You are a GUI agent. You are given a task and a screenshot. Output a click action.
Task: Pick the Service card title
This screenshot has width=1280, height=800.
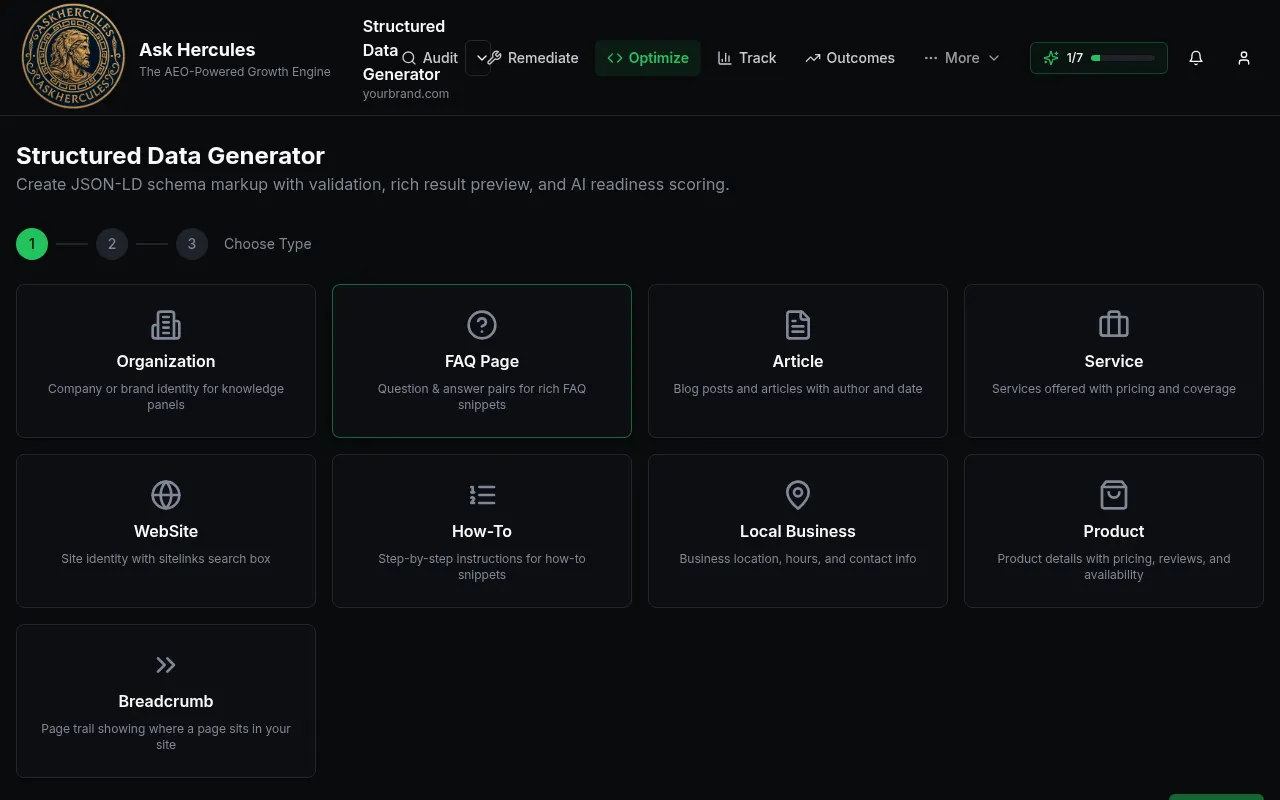(1114, 361)
